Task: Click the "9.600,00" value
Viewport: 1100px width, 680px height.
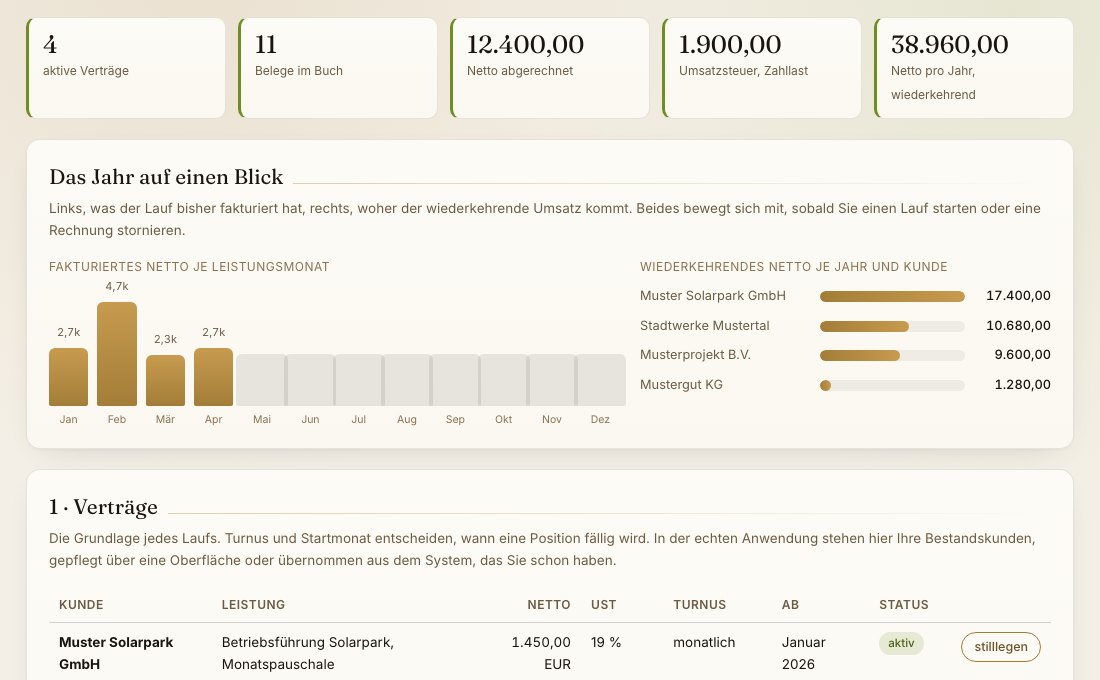Action: click(x=1022, y=355)
